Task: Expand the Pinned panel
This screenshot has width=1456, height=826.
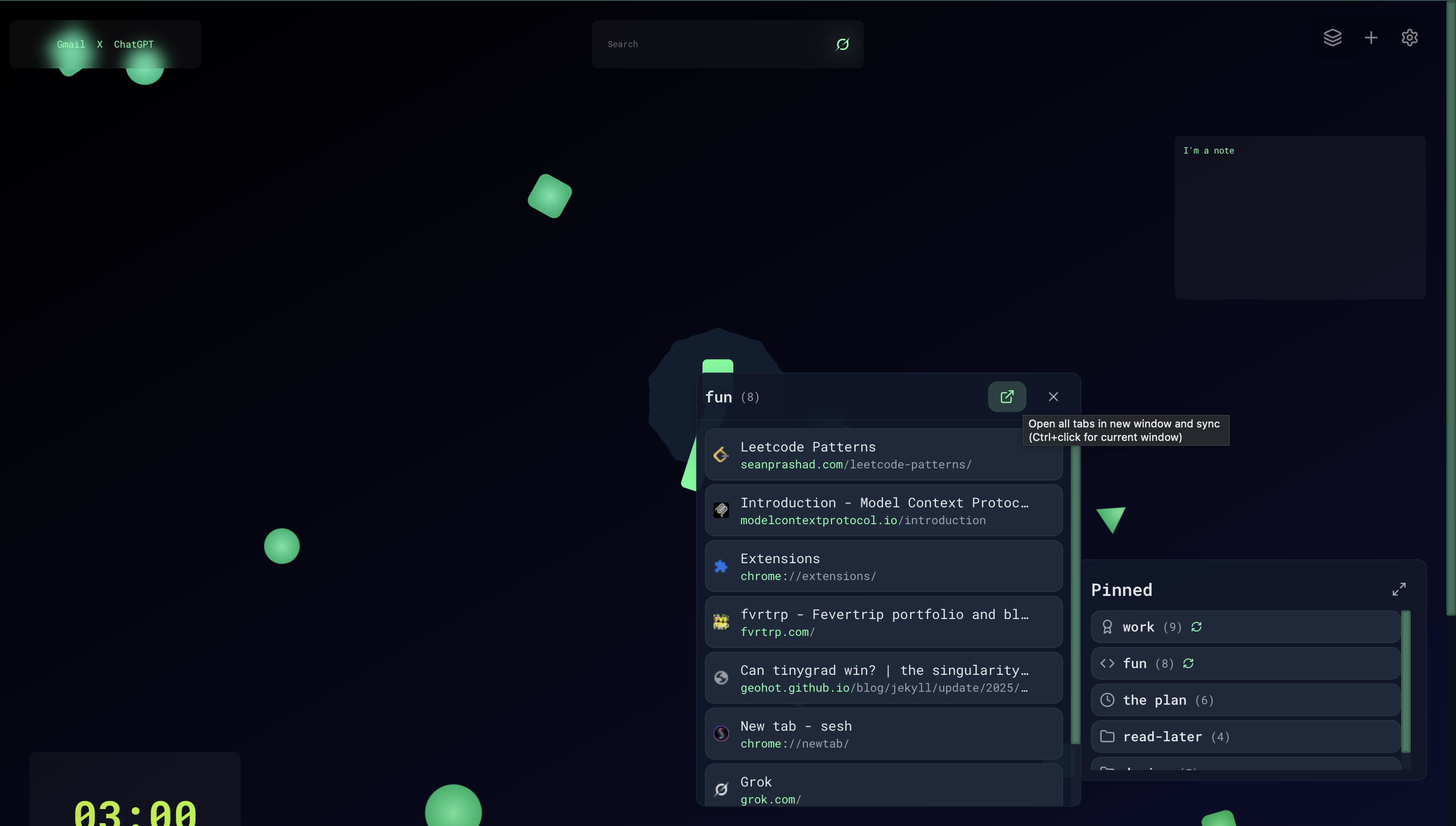Action: tap(1399, 590)
